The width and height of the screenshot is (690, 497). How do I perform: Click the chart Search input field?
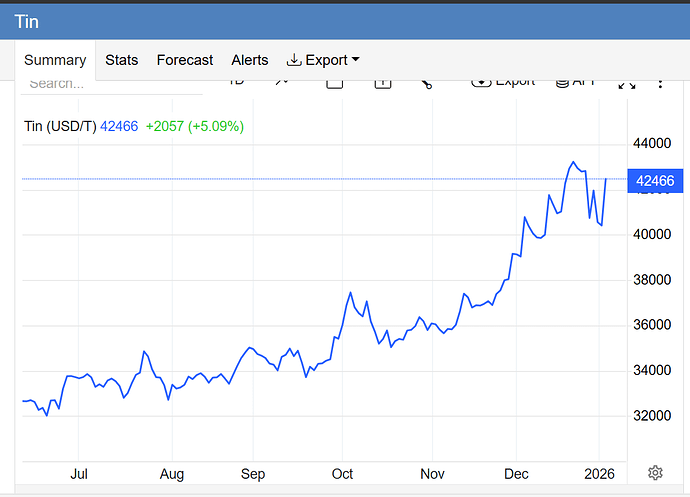click(x=112, y=86)
